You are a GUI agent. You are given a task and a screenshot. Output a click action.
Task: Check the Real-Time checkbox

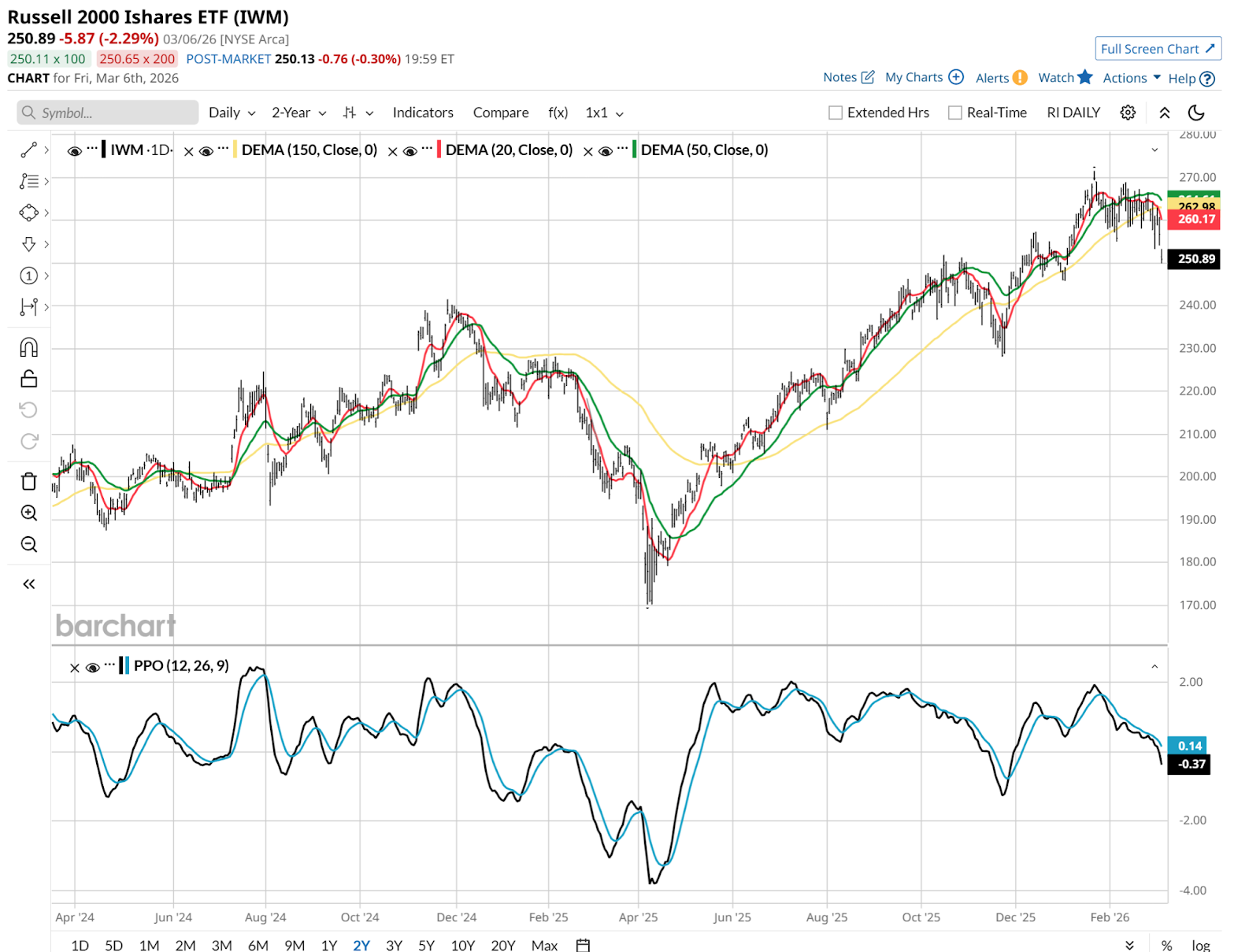point(955,113)
